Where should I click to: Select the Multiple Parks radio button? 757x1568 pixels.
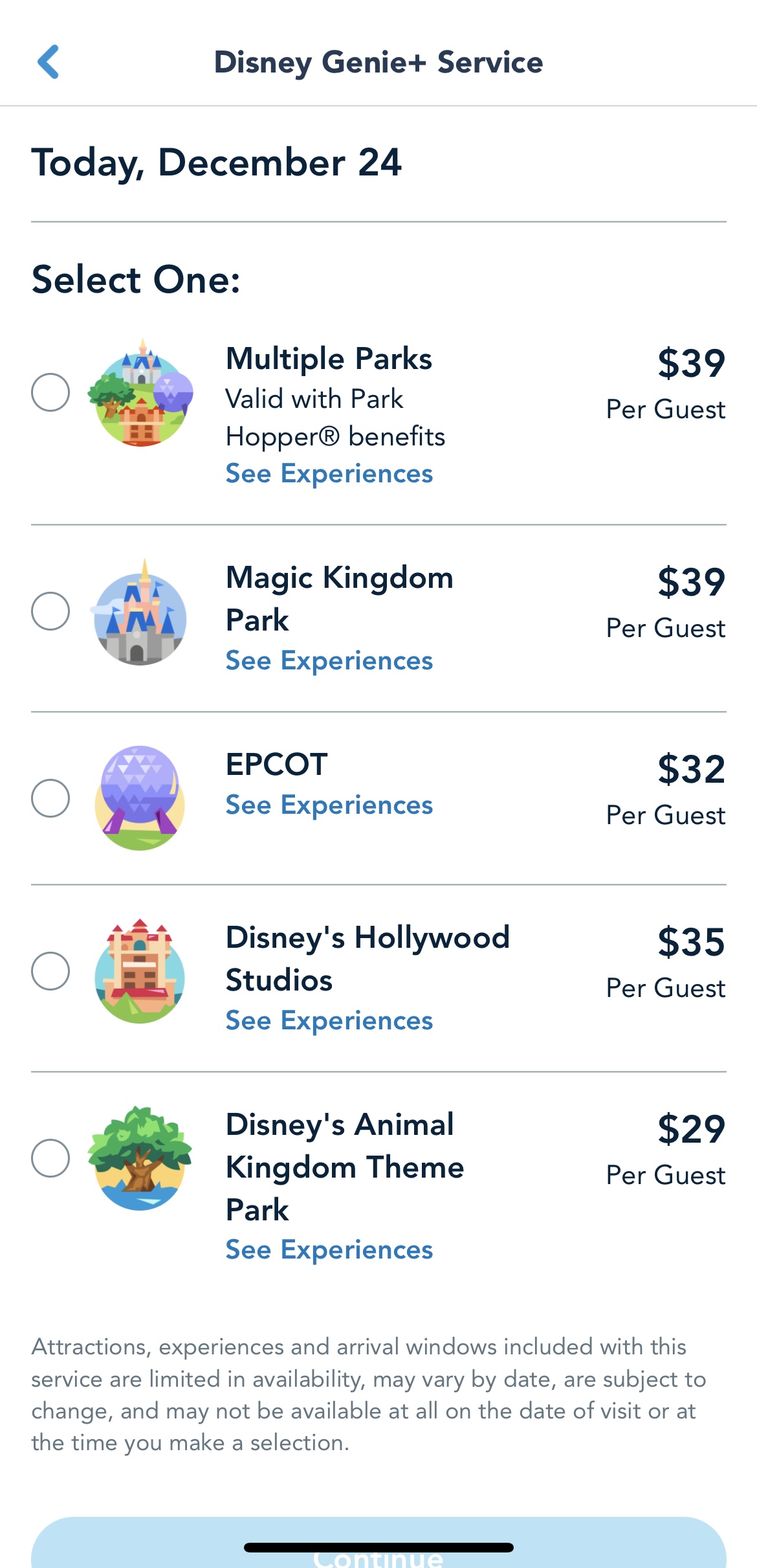[50, 392]
